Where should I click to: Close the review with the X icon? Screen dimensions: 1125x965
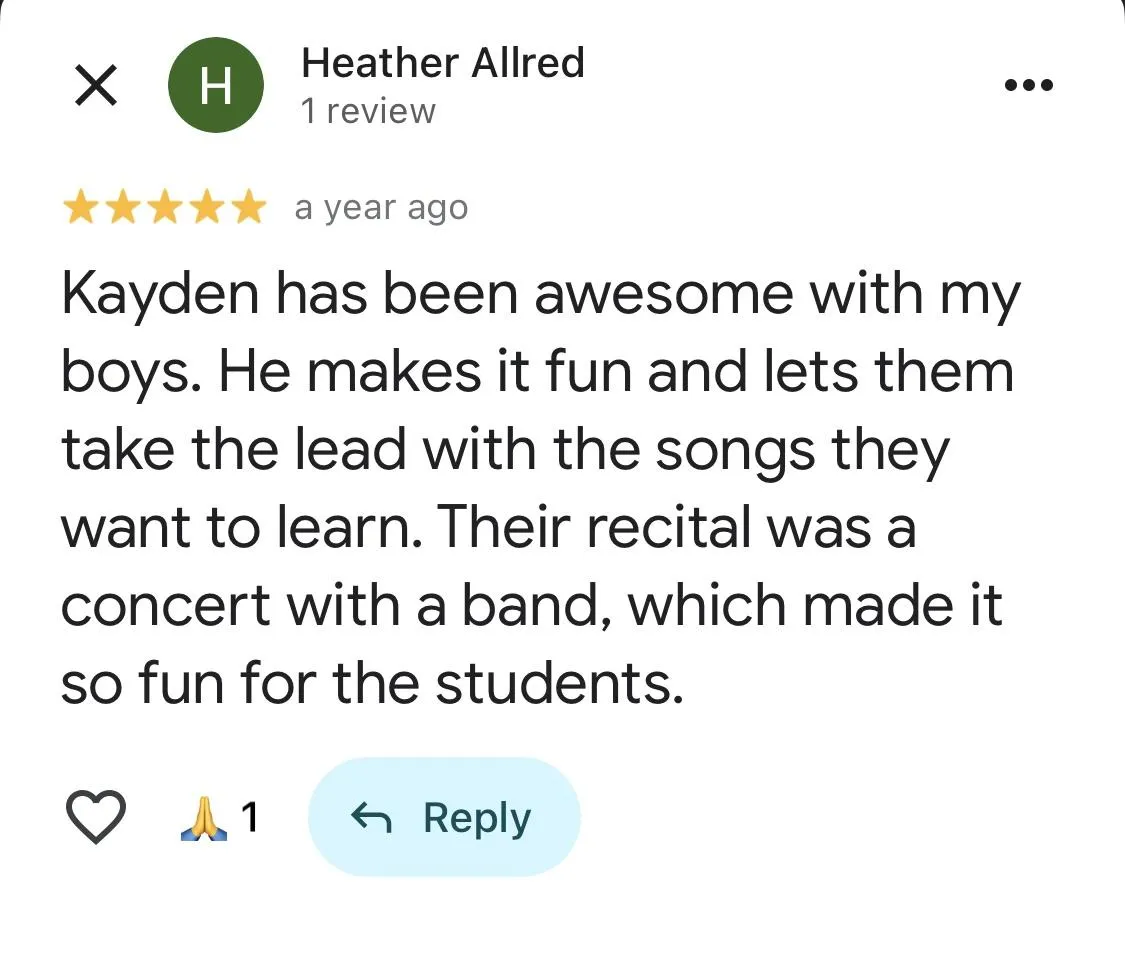95,85
